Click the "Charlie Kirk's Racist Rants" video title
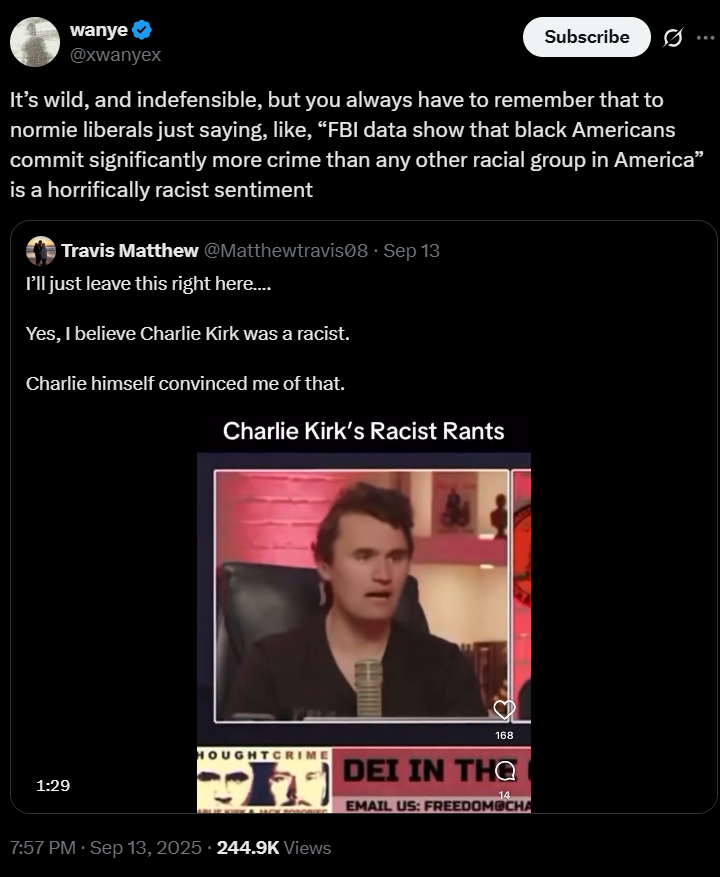Image resolution: width=720 pixels, height=877 pixels. coord(363,431)
